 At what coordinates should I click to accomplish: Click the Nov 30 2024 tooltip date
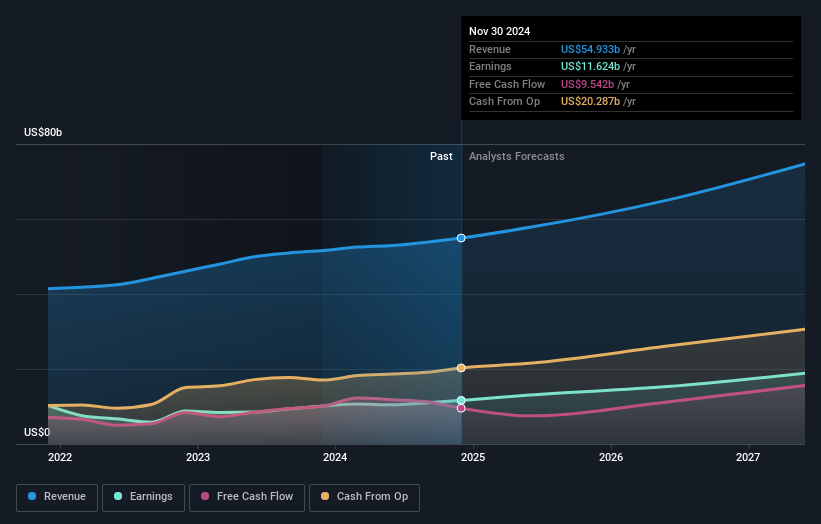click(500, 31)
